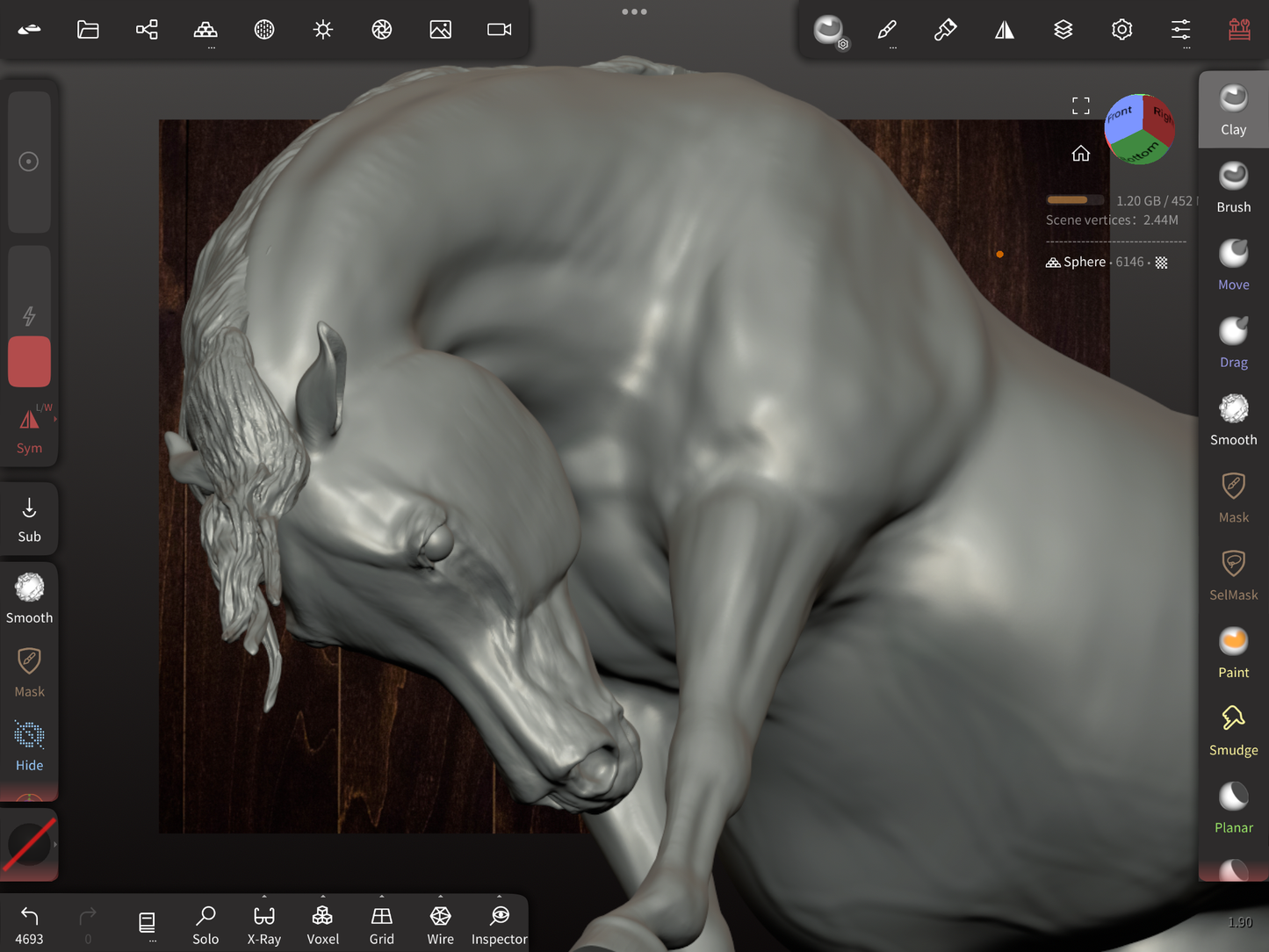This screenshot has width=1269, height=952.
Task: Enable Solo mode
Action: tap(205, 926)
